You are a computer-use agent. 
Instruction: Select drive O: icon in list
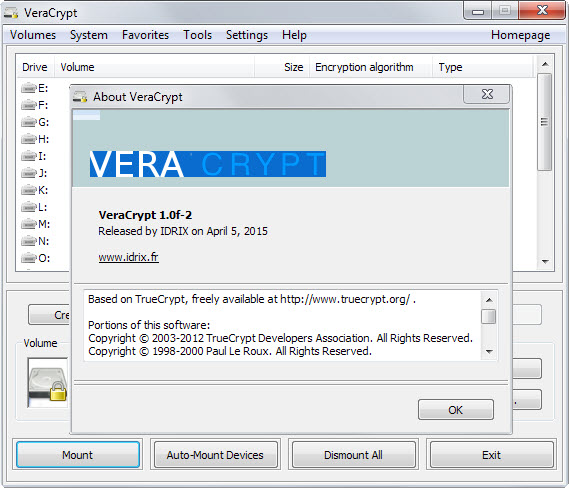(28, 258)
